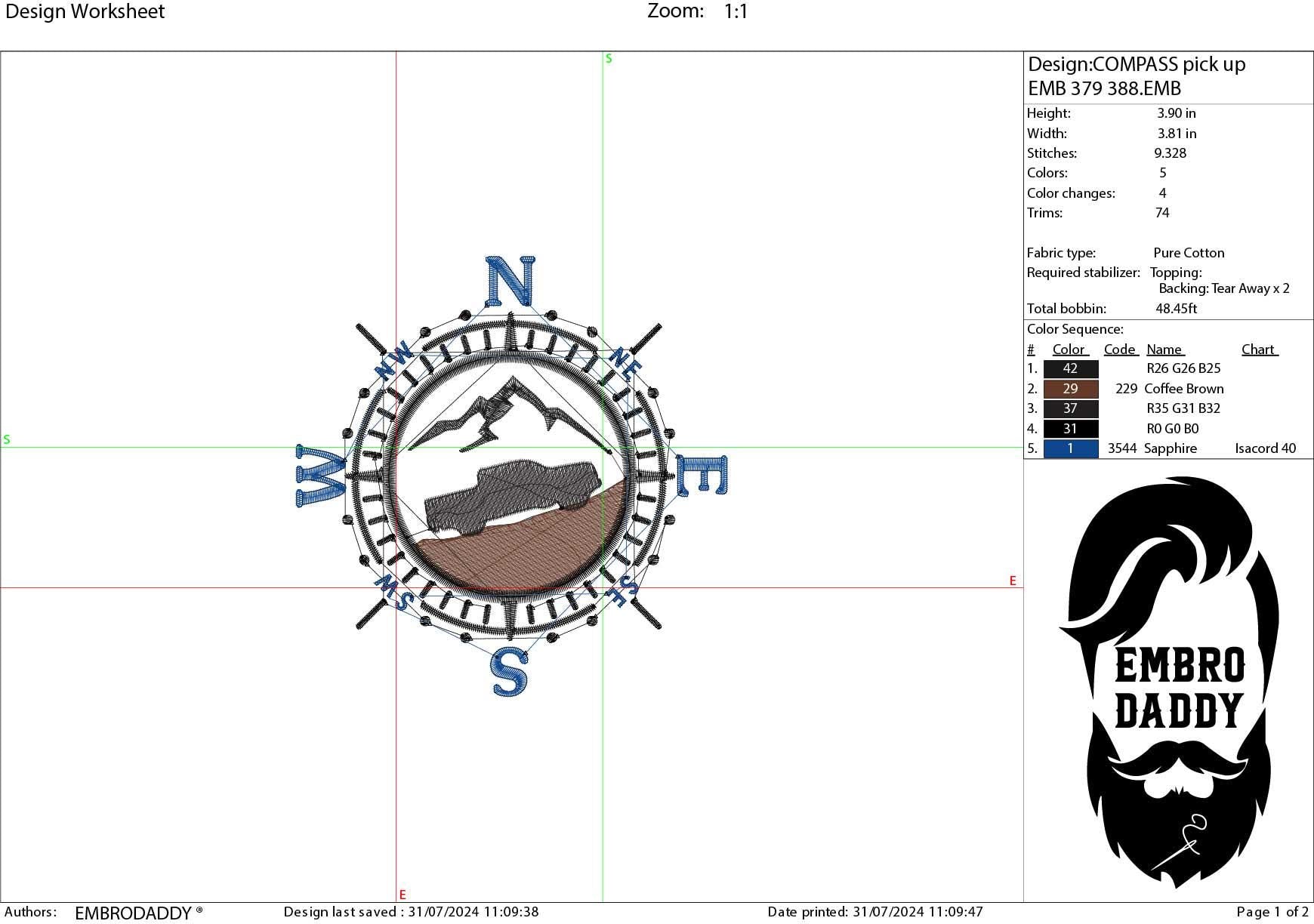
Task: Click the pickup truck in the design
Action: coord(514,497)
